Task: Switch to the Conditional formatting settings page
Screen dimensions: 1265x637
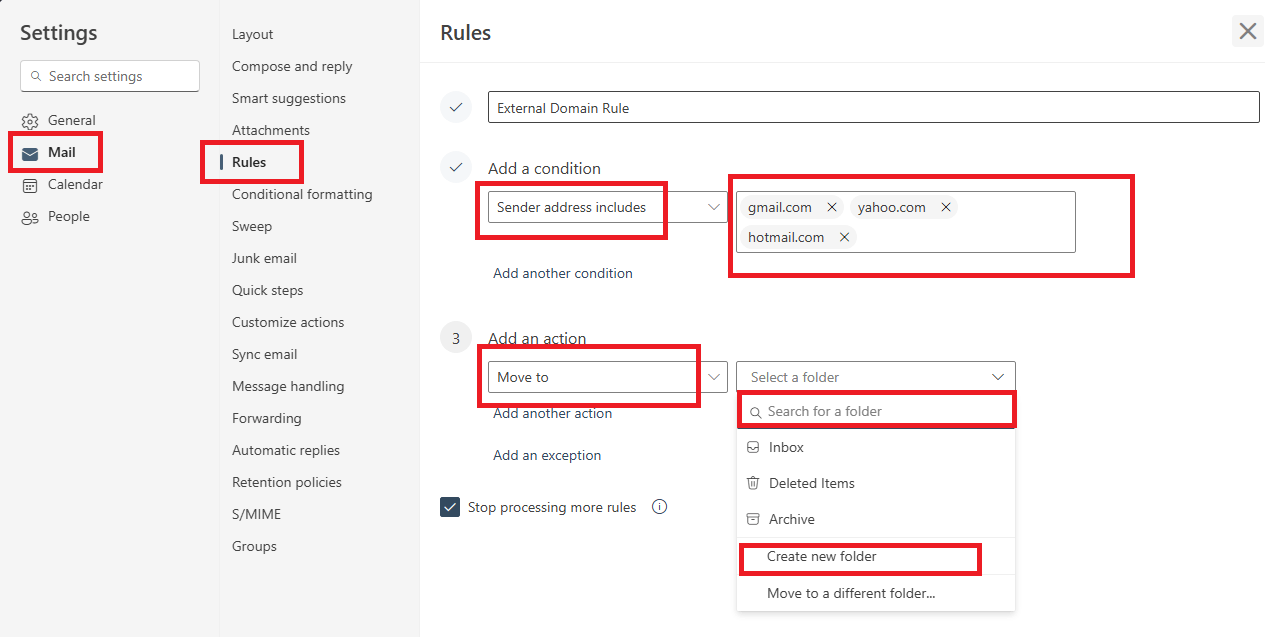Action: tap(302, 194)
